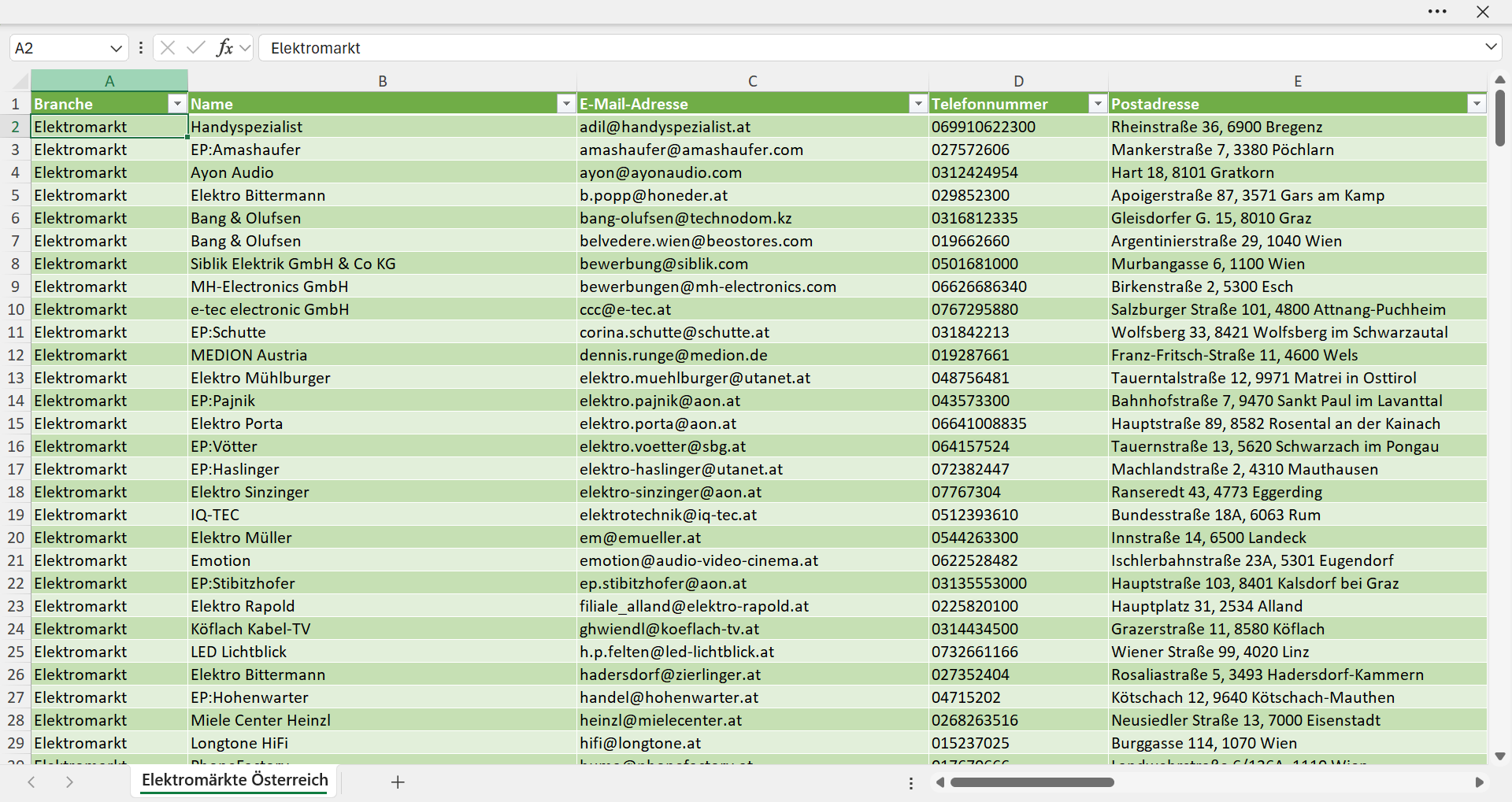Select 'Tauerntalstraße 12, 9971 Matrei in Osttirol'
This screenshot has width=1512, height=802.
pyautogui.click(x=1298, y=378)
